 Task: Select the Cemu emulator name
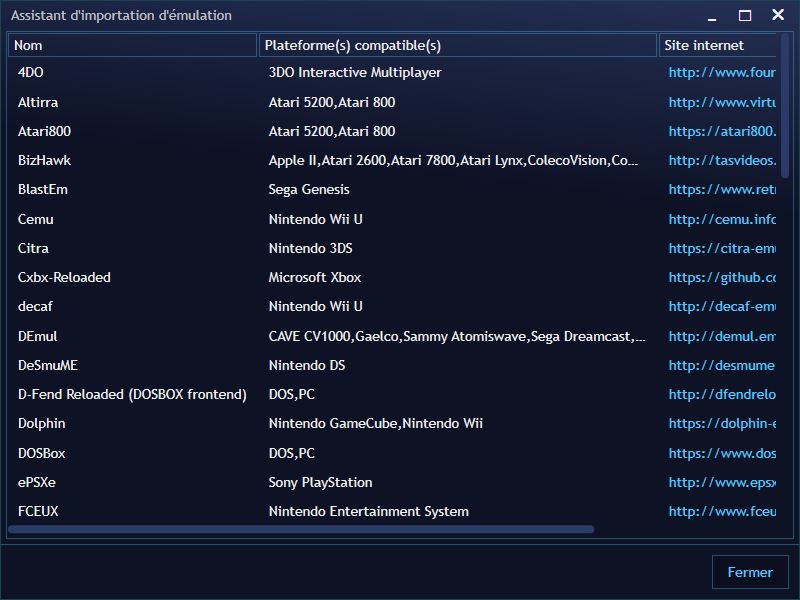pos(36,219)
